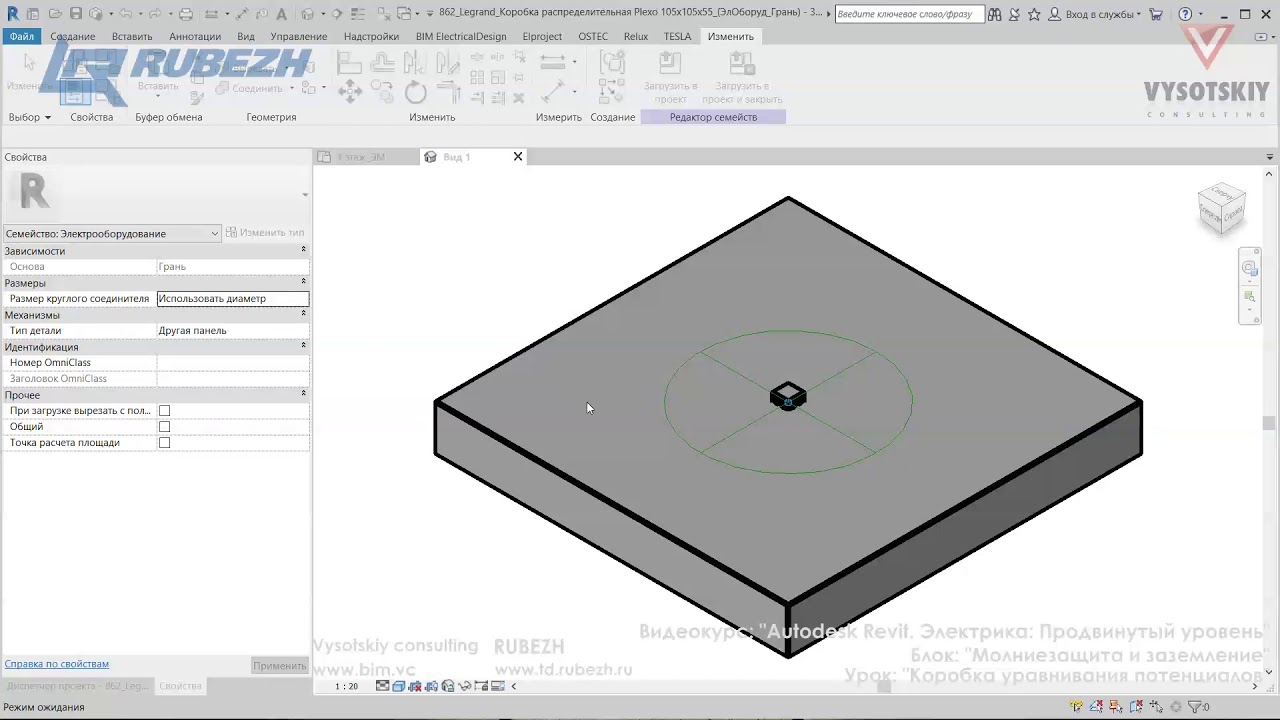Edit the 'Размер круглого соединителя' value field
This screenshot has height=720, width=1280.
click(232, 298)
